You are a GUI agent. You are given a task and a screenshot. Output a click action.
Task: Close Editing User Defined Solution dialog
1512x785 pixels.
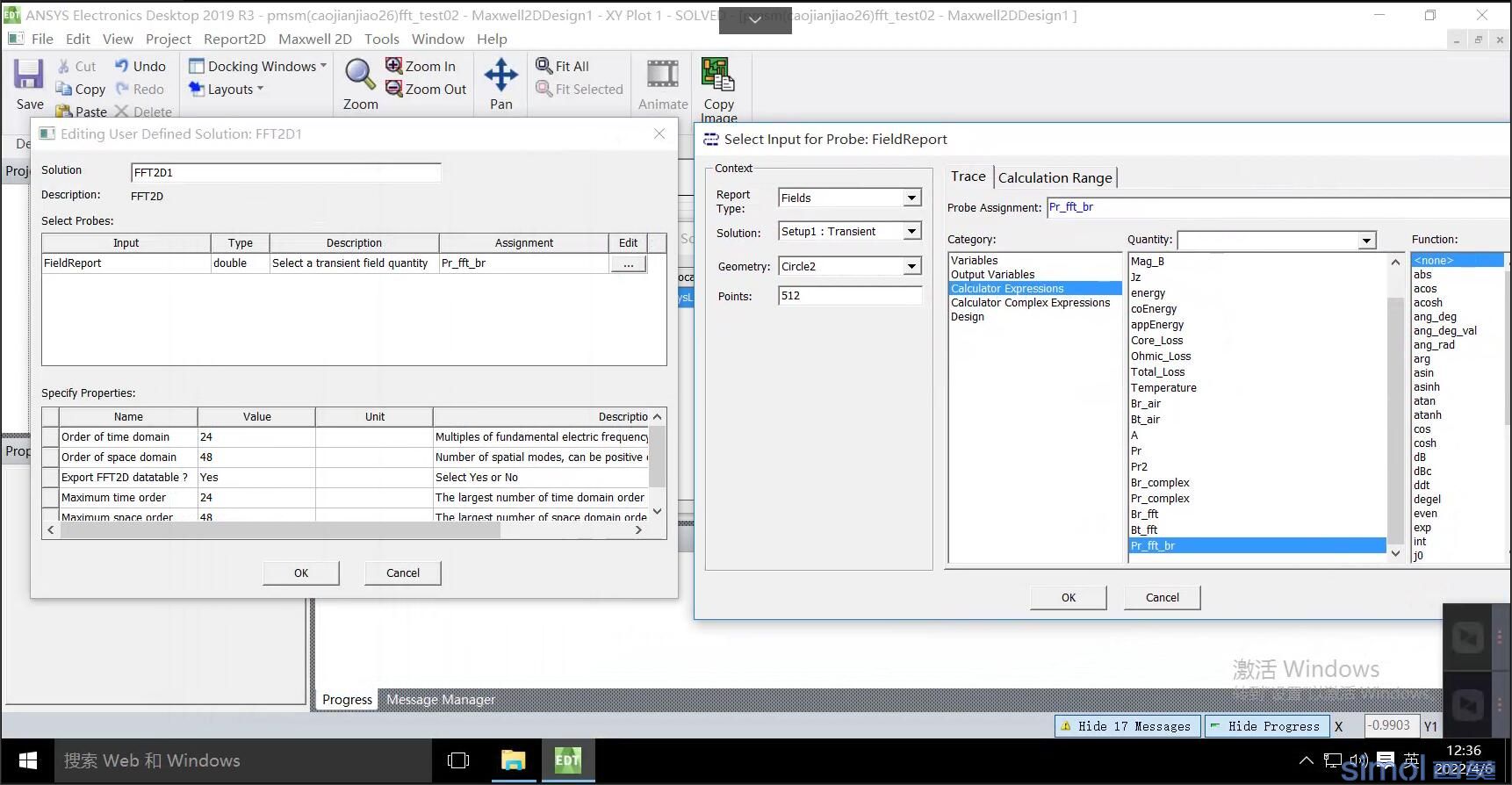point(659,133)
